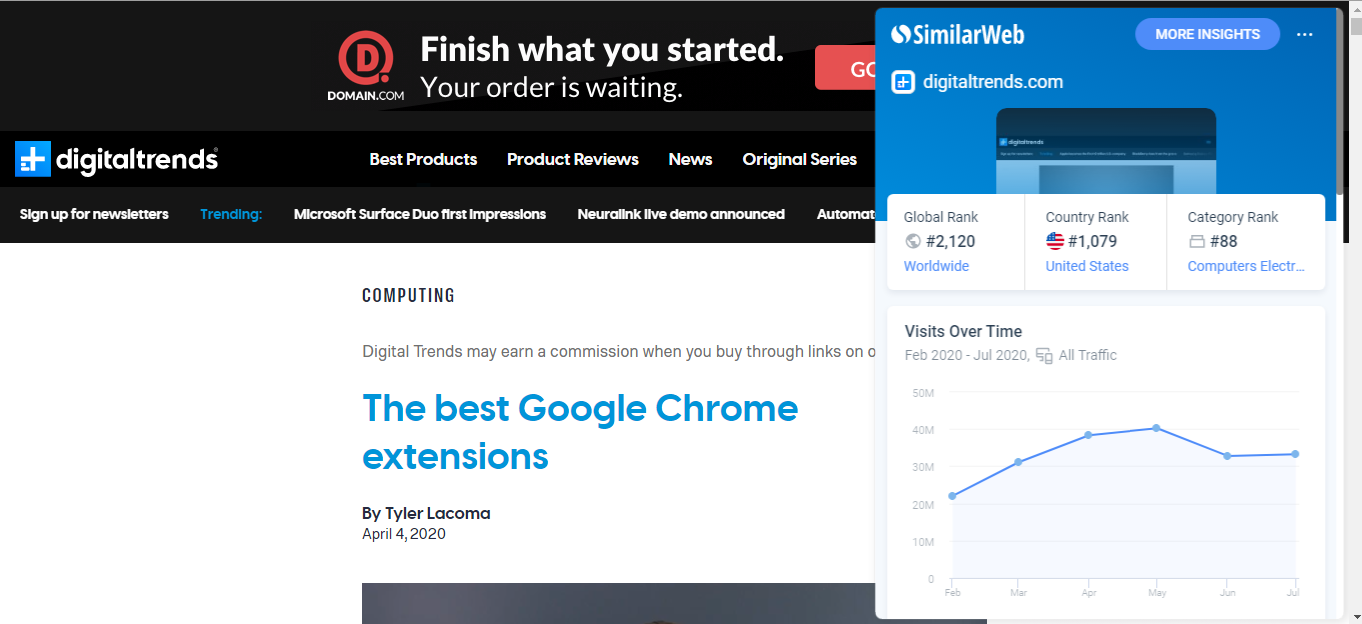The height and width of the screenshot is (624, 1362).
Task: Select the News navigation item
Action: 690,159
